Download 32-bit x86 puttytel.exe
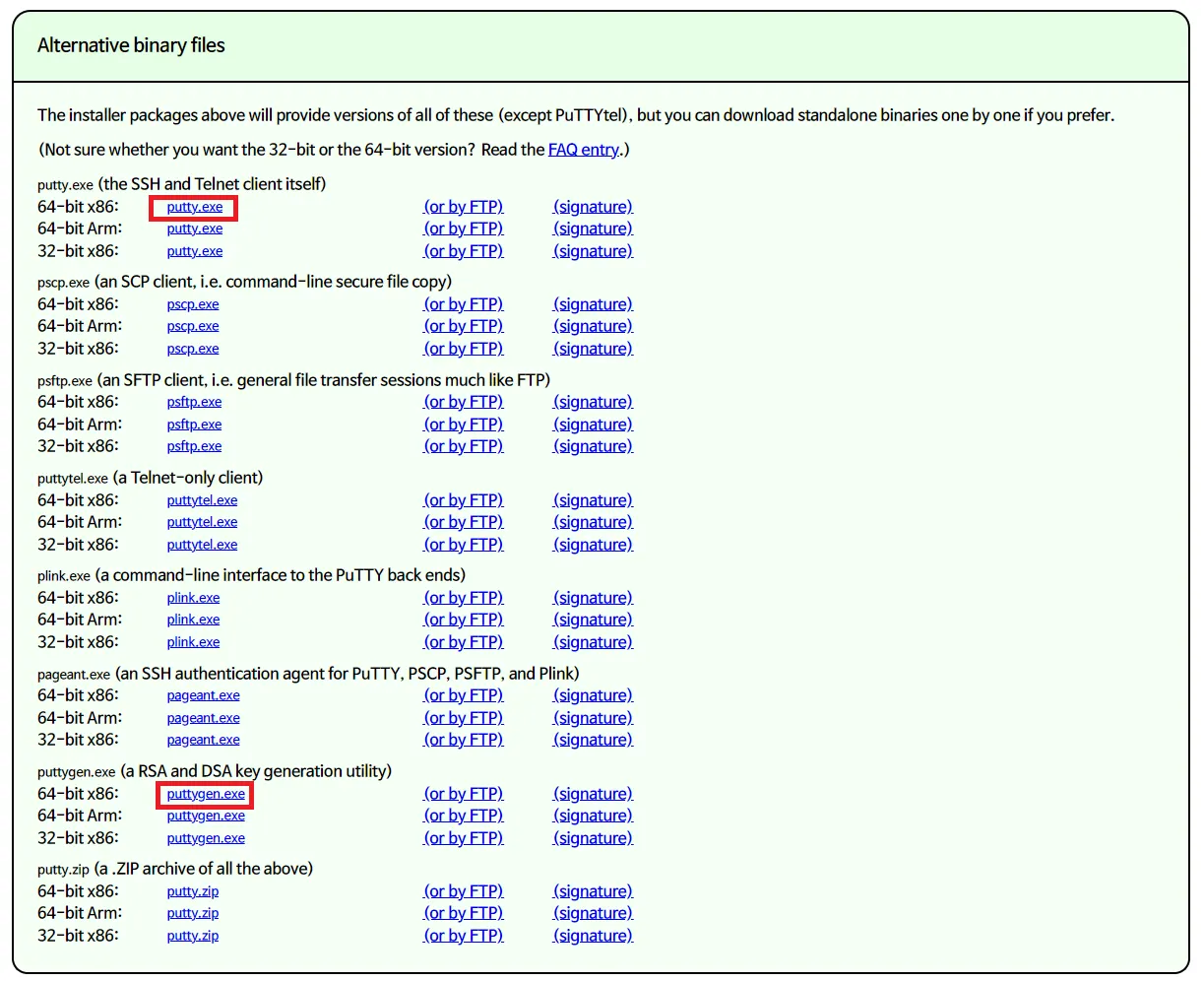The height and width of the screenshot is (981, 1204). 202,545
